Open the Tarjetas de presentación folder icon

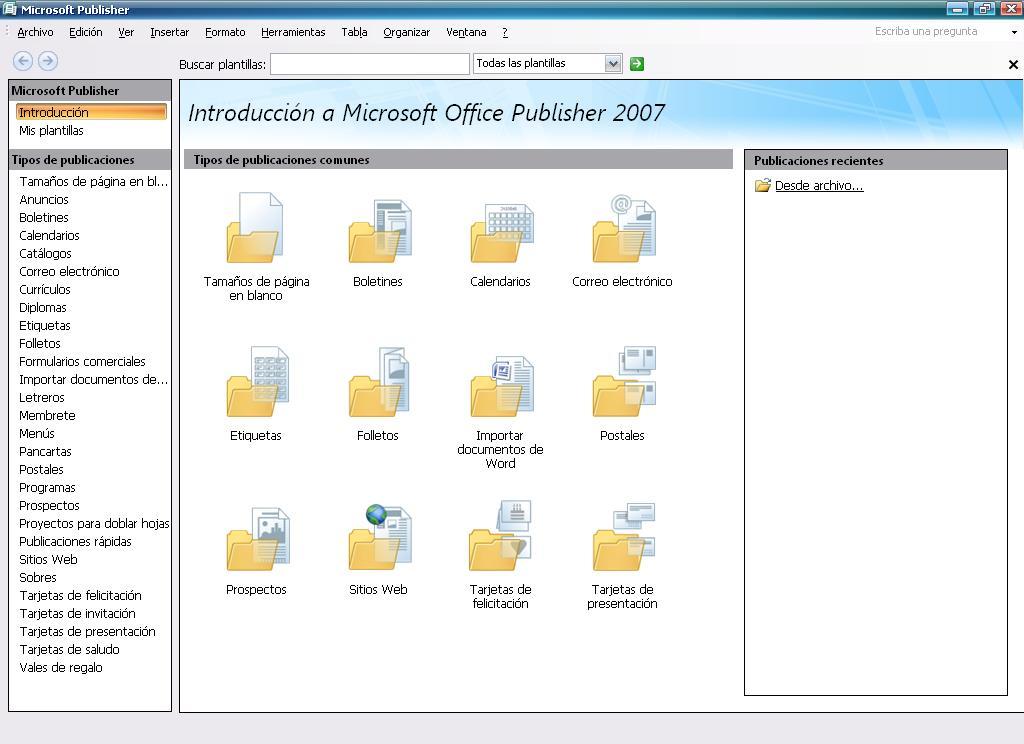[624, 536]
